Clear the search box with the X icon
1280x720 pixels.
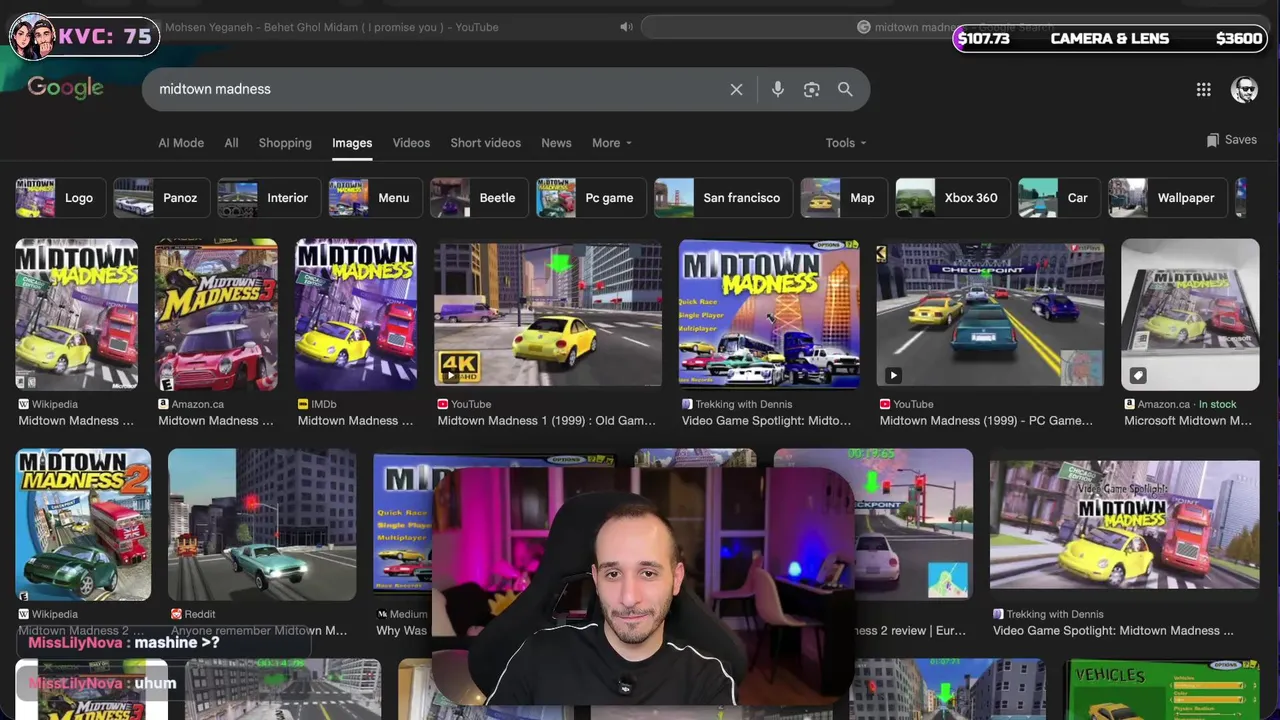(736, 89)
